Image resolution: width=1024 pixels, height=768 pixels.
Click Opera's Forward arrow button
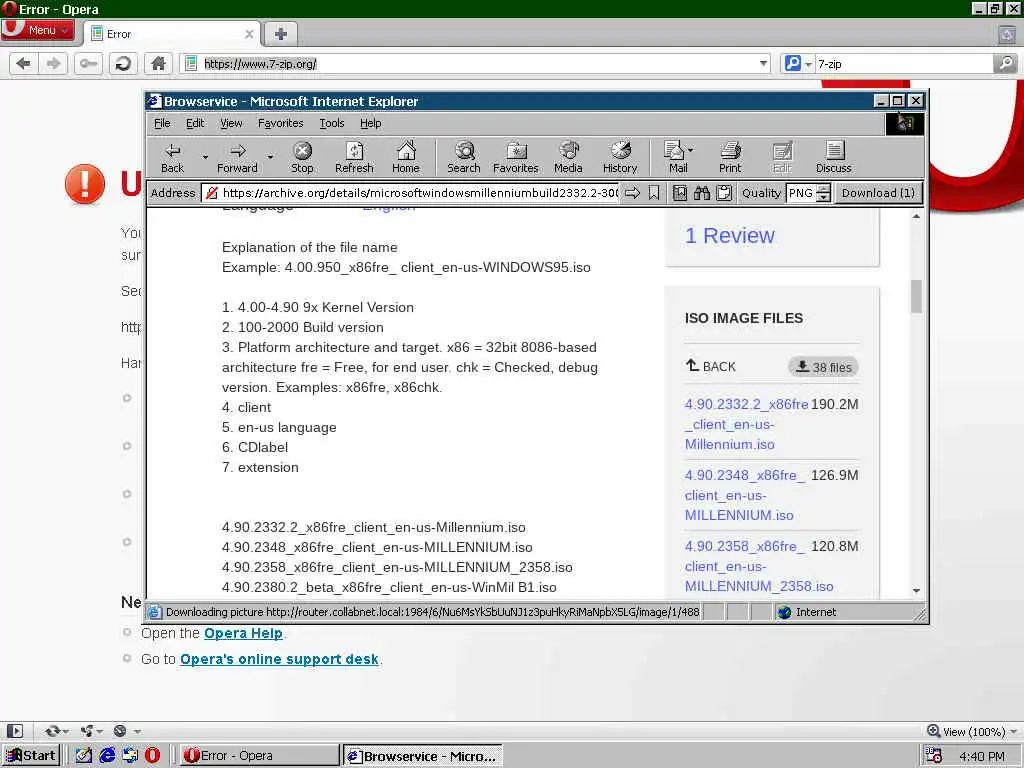pyautogui.click(x=53, y=63)
